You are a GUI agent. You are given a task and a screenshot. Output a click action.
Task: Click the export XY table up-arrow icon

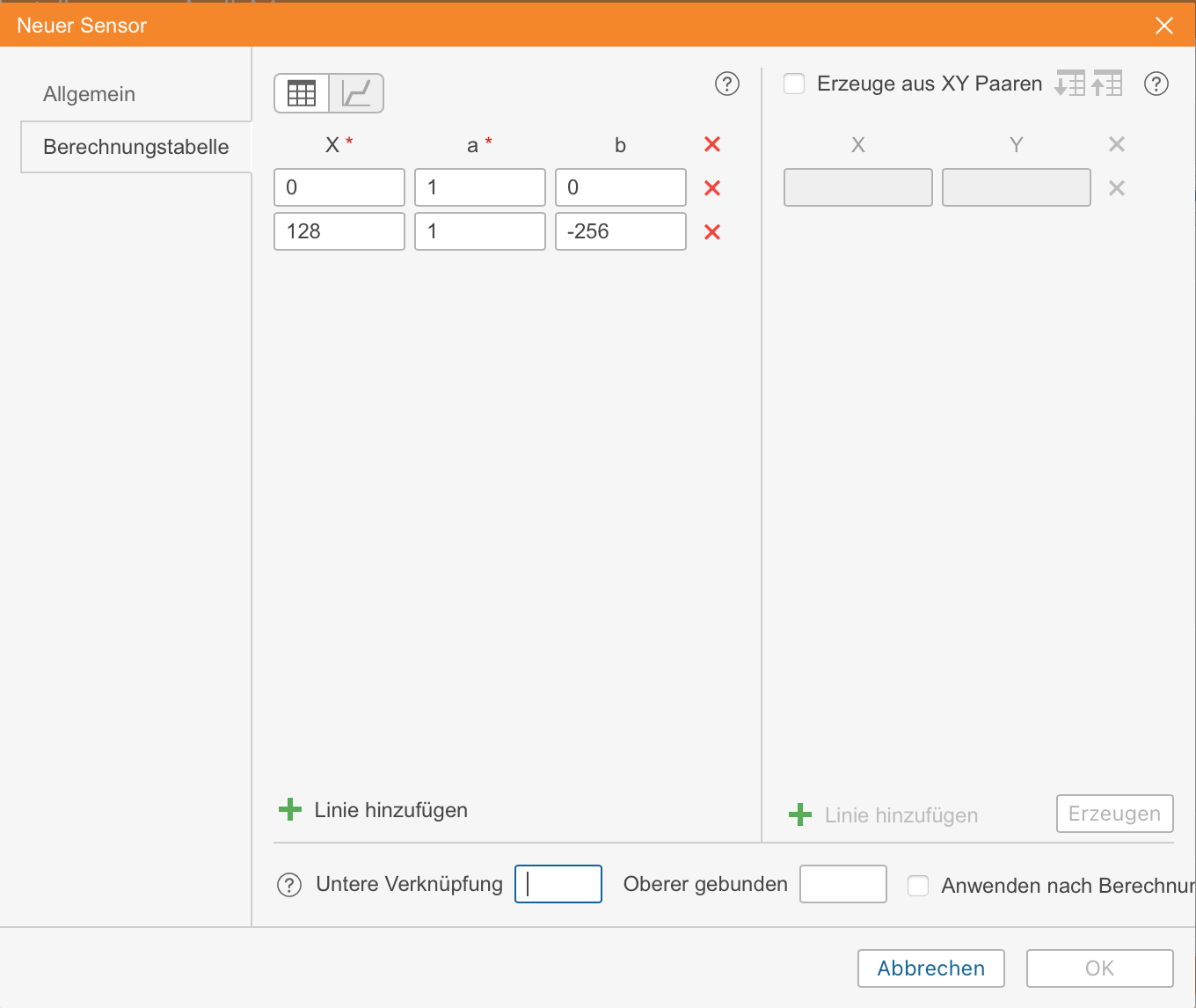(1107, 84)
